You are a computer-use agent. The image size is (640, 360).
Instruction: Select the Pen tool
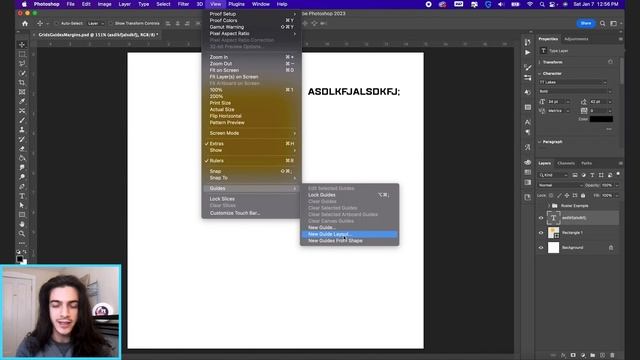(x=22, y=187)
